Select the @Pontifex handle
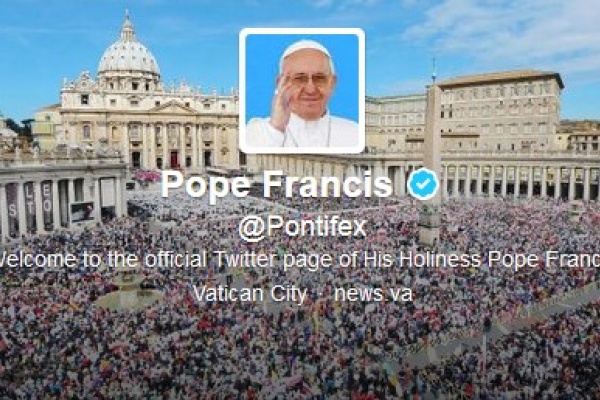The image size is (600, 400). 303,228
